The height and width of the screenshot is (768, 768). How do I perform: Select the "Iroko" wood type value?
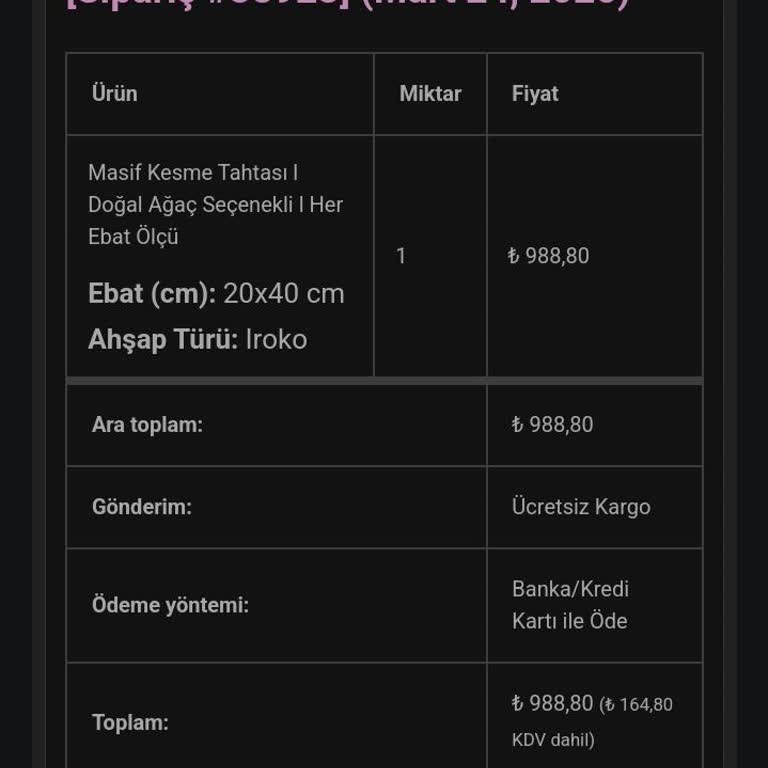[x=276, y=340]
